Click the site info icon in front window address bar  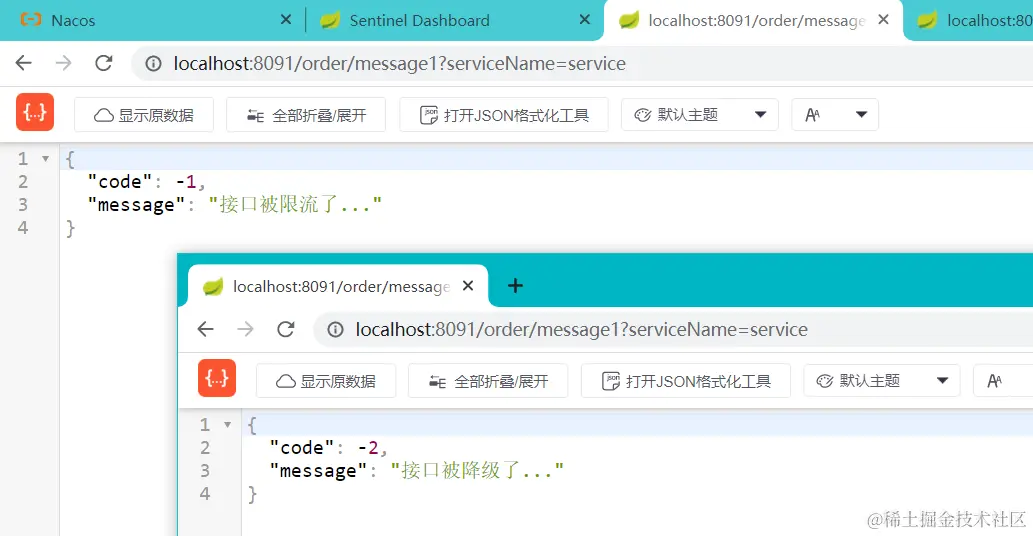pos(335,329)
